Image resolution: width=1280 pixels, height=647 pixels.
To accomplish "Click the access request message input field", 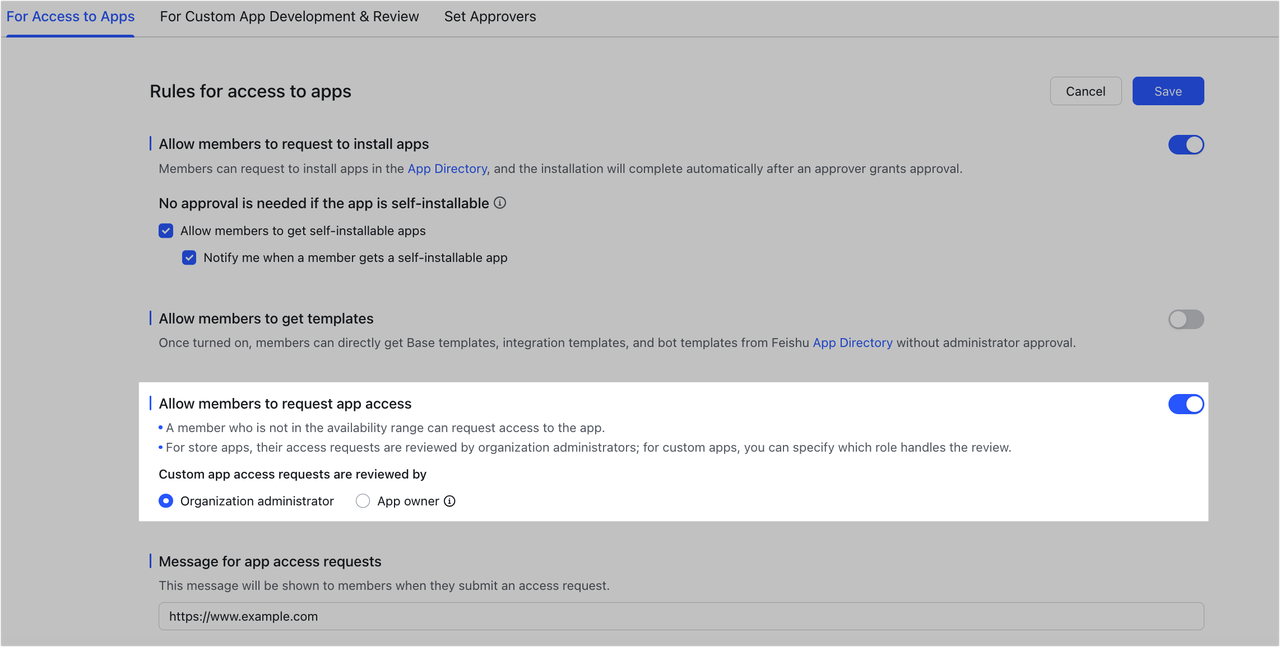I will point(681,616).
